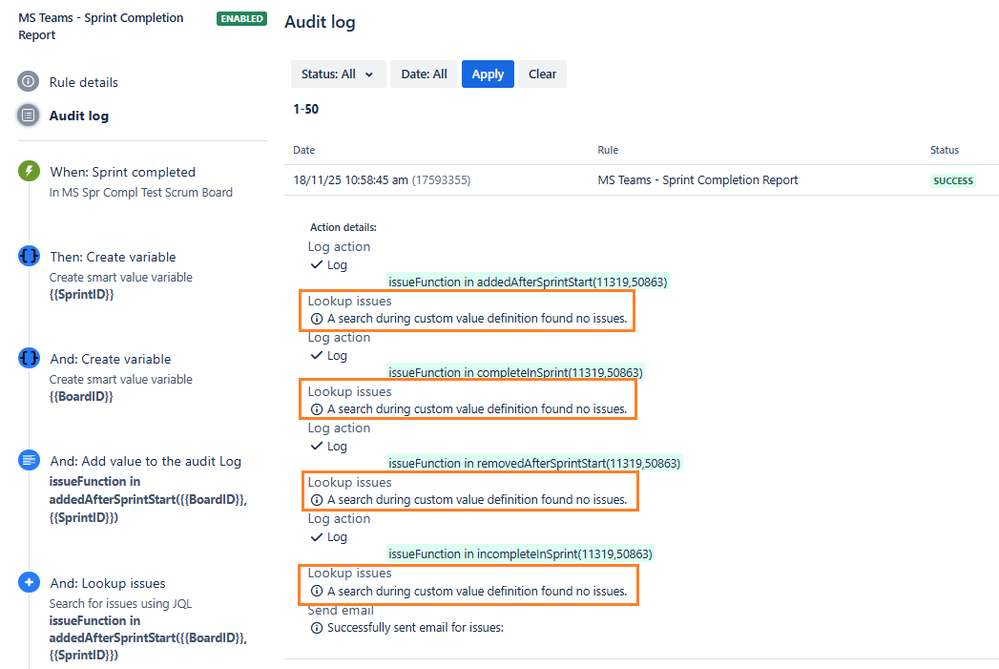Click the SprintID Create variable braces icon

29,256
